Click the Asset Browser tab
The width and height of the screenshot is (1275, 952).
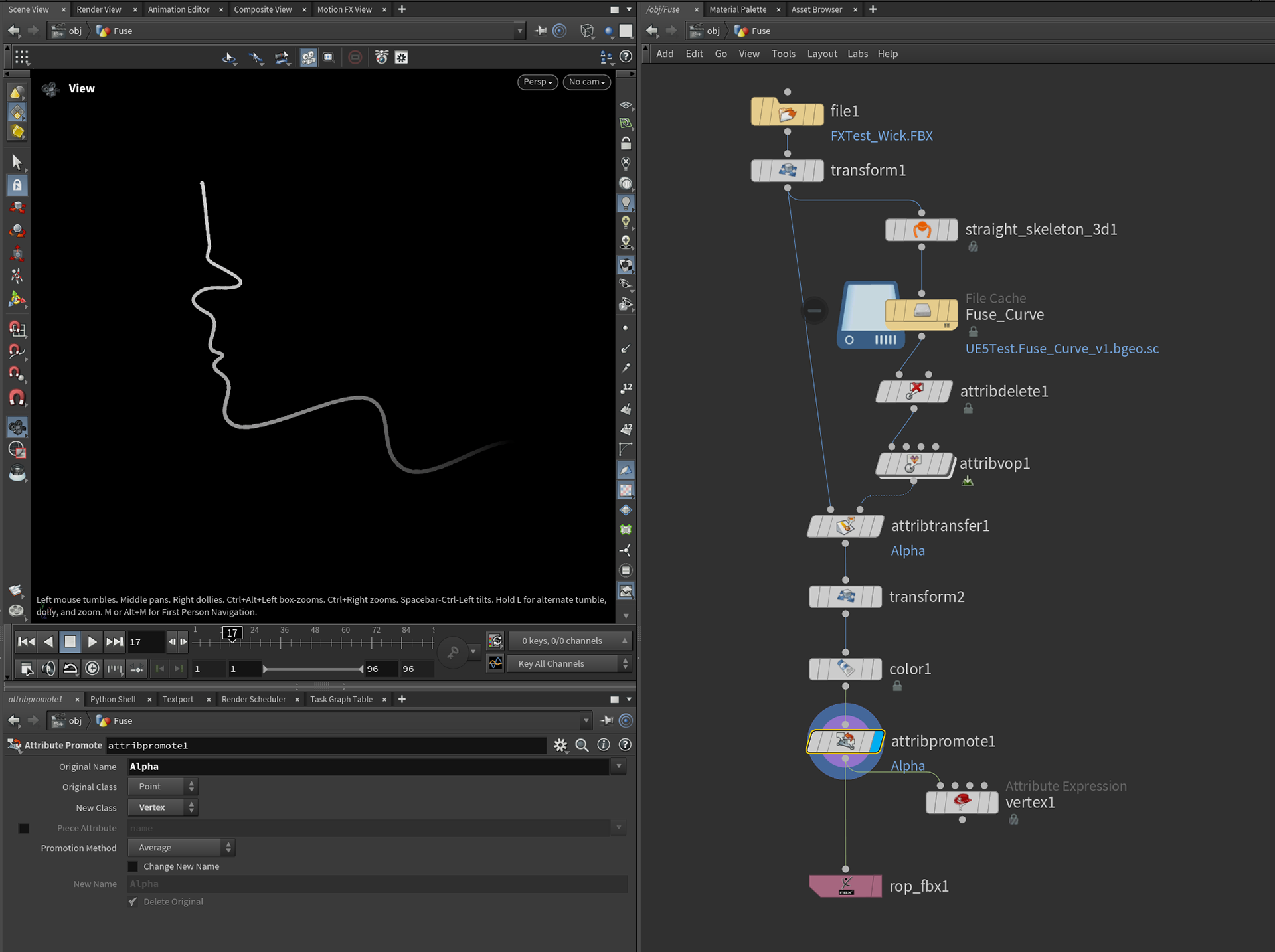click(816, 9)
